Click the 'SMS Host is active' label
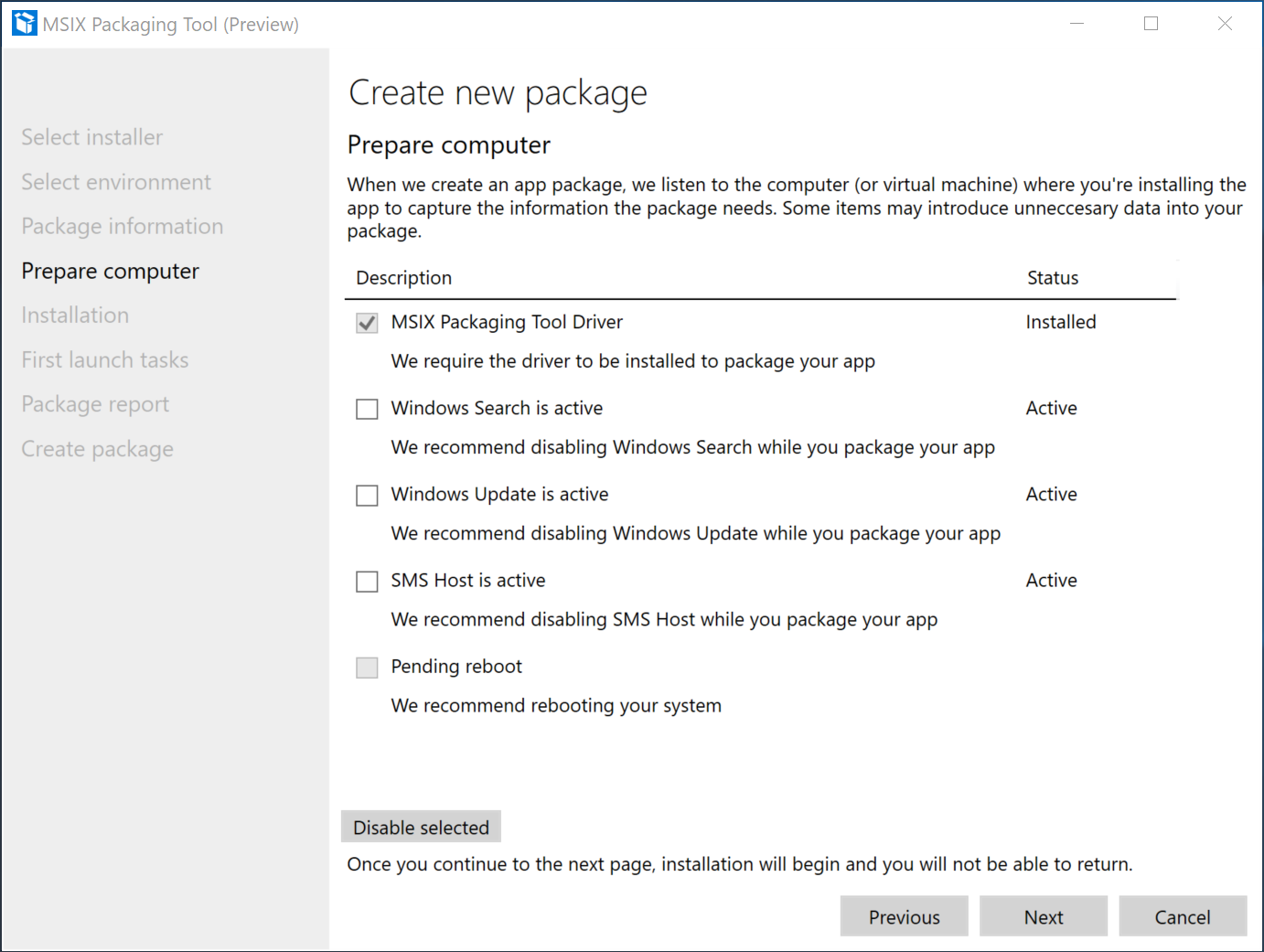Image resolution: width=1264 pixels, height=952 pixels. pyautogui.click(x=468, y=580)
